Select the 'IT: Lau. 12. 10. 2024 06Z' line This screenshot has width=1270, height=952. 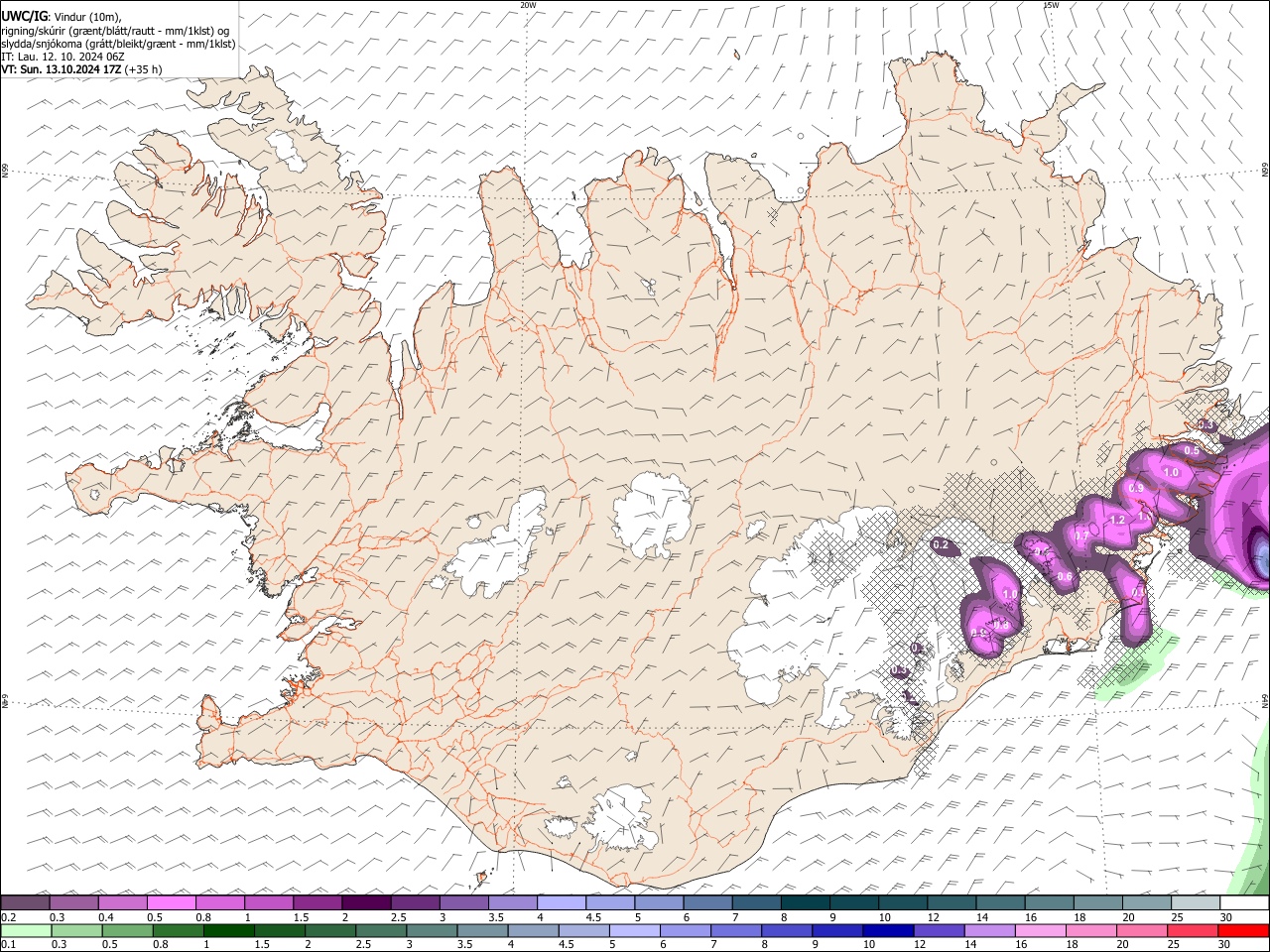[63, 57]
